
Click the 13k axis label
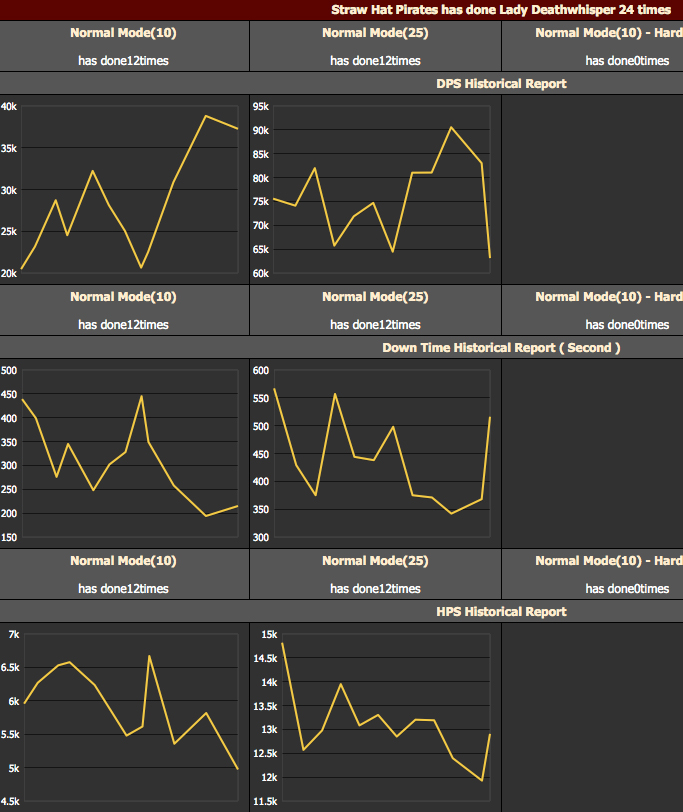tap(269, 730)
